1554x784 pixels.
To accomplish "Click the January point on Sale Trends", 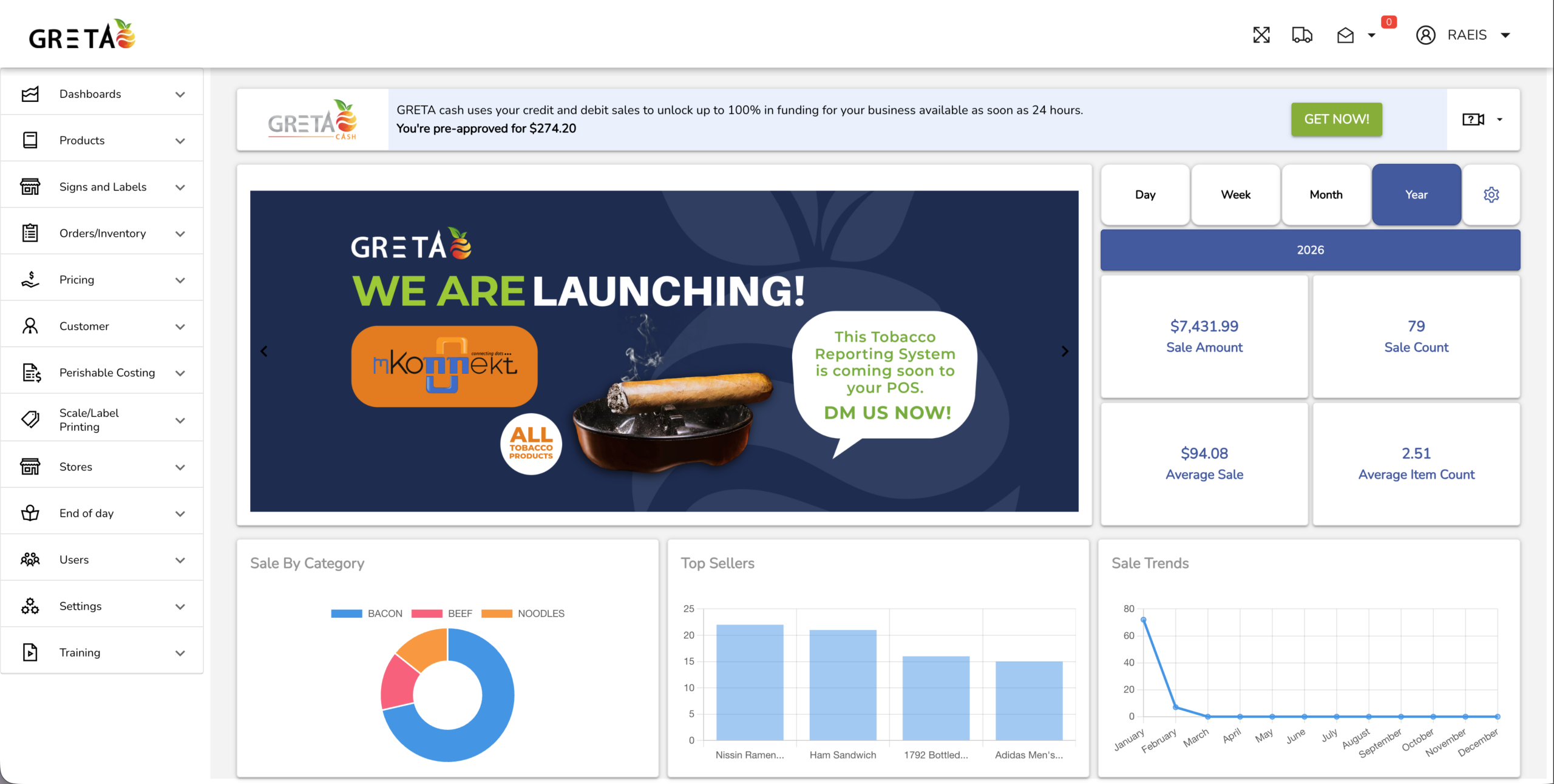I will [1144, 620].
